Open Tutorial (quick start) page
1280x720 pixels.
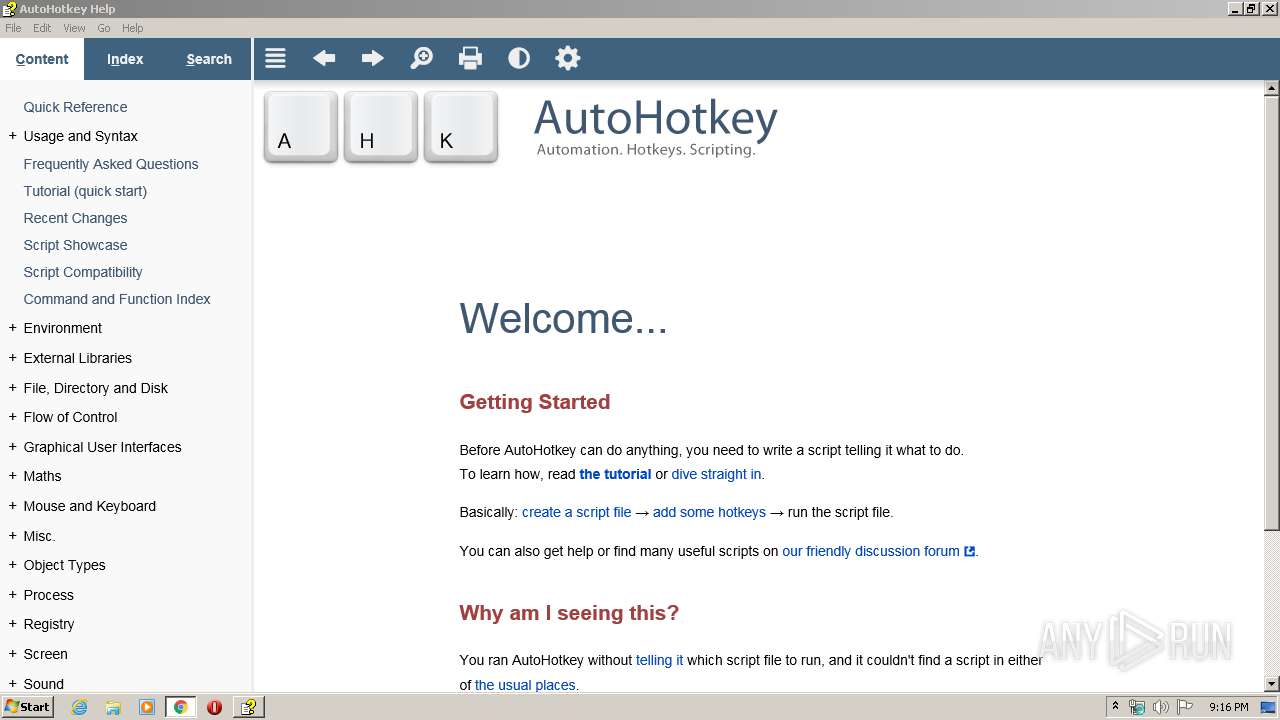[x=85, y=191]
